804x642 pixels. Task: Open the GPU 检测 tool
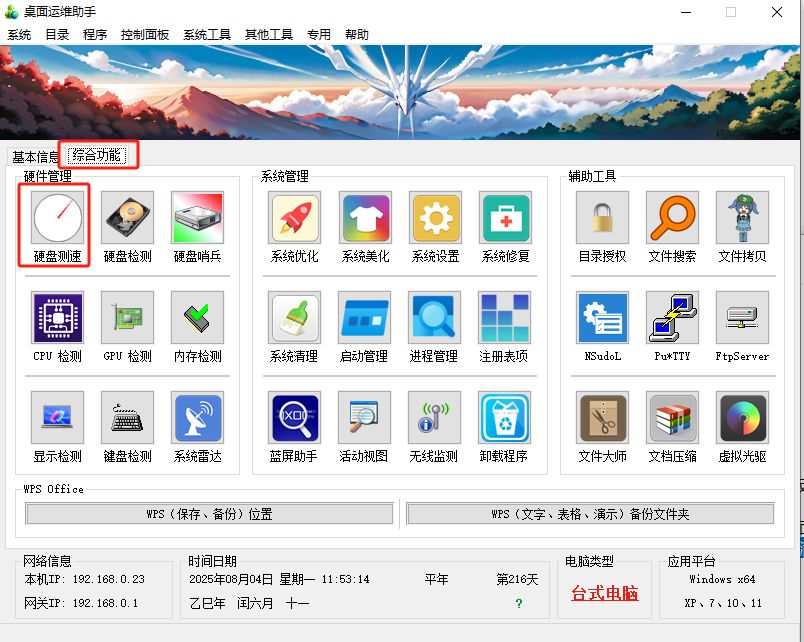point(127,317)
